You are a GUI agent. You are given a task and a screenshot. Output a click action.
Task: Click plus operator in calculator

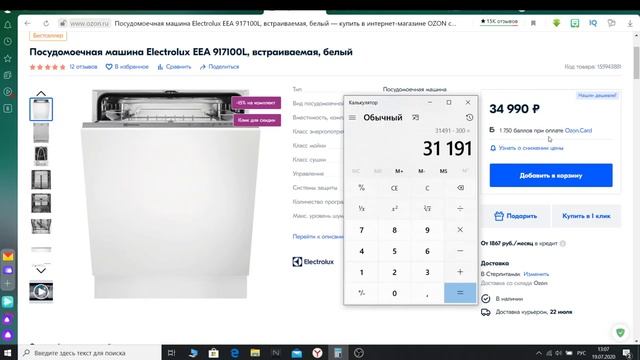tap(460, 272)
